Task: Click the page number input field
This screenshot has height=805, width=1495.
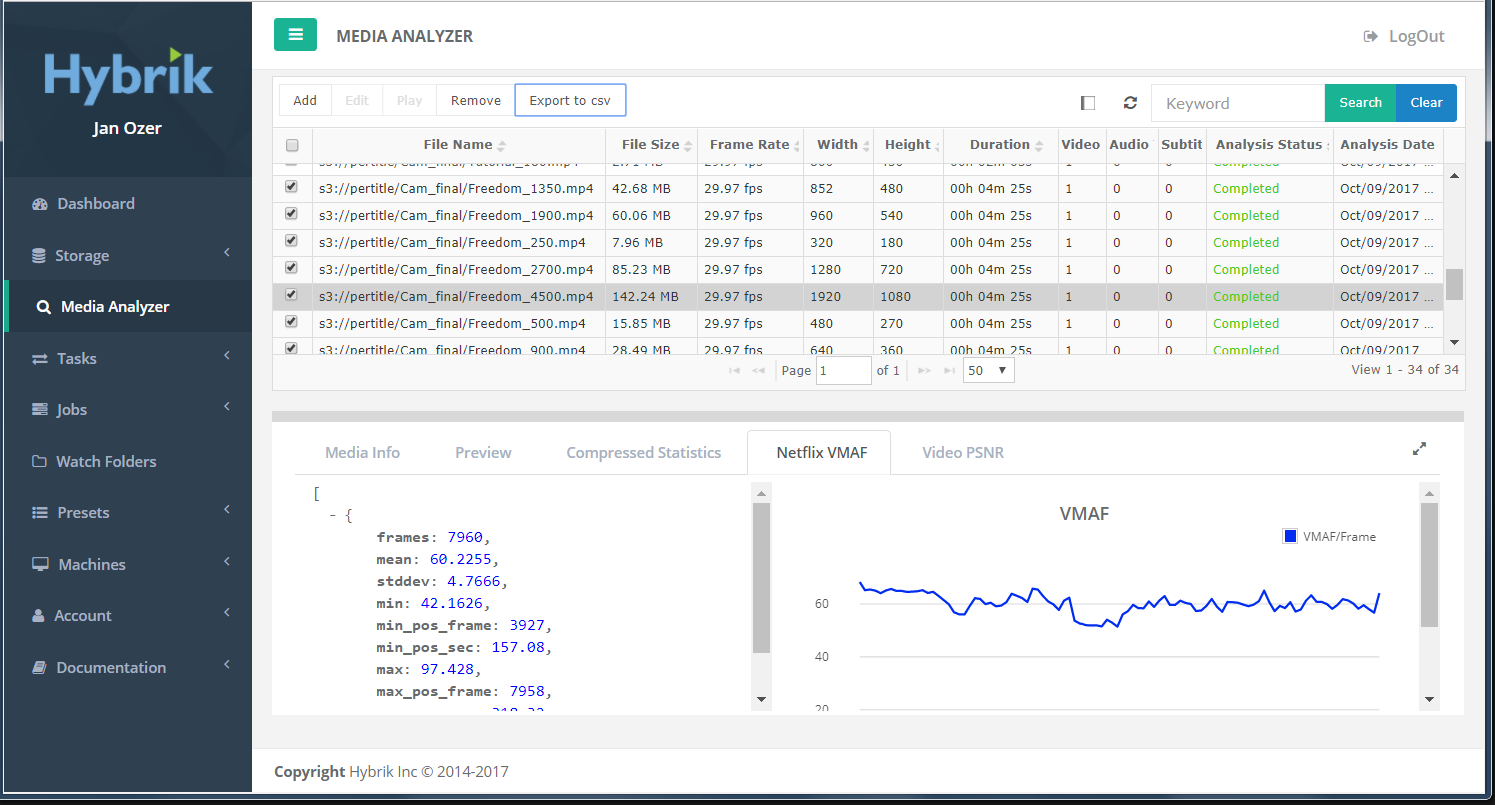Action: pyautogui.click(x=844, y=371)
